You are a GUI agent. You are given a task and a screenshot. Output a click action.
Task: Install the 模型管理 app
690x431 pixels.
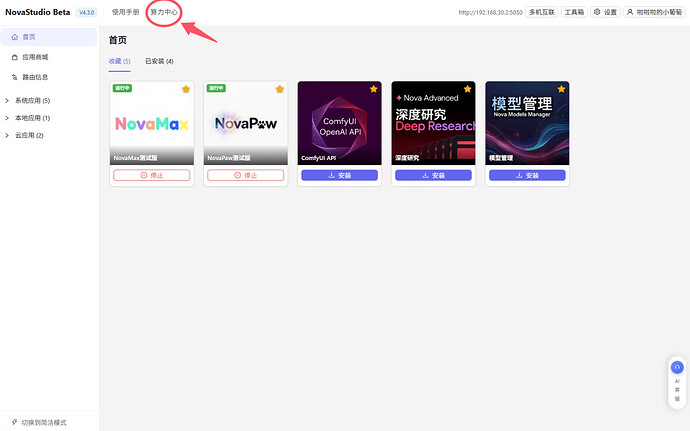point(527,175)
